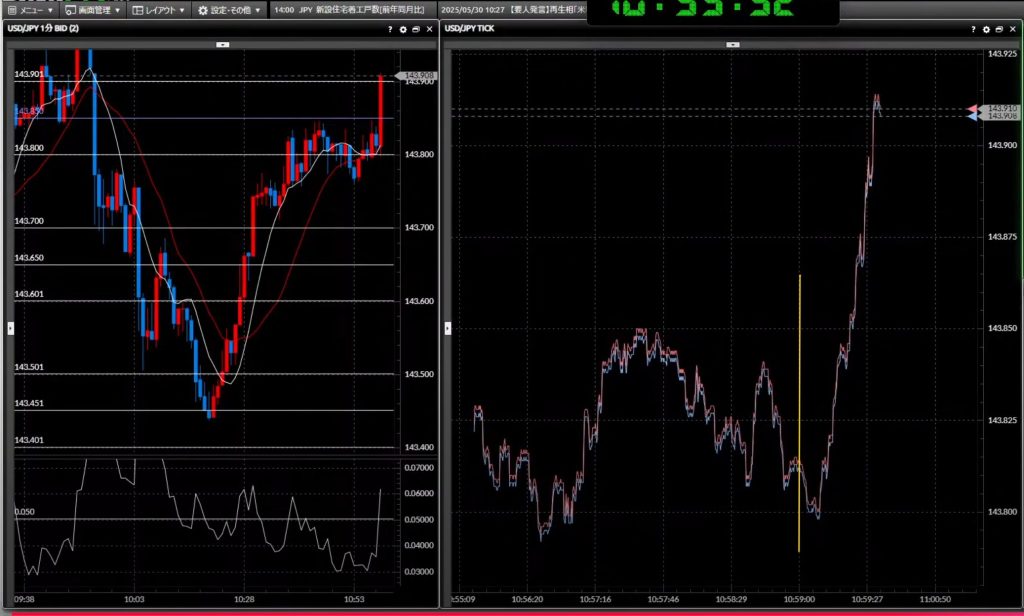Screen dimensions: 1024x616
Task: Open gear settings of USD/JPY 1分 BID chart
Action: click(403, 29)
